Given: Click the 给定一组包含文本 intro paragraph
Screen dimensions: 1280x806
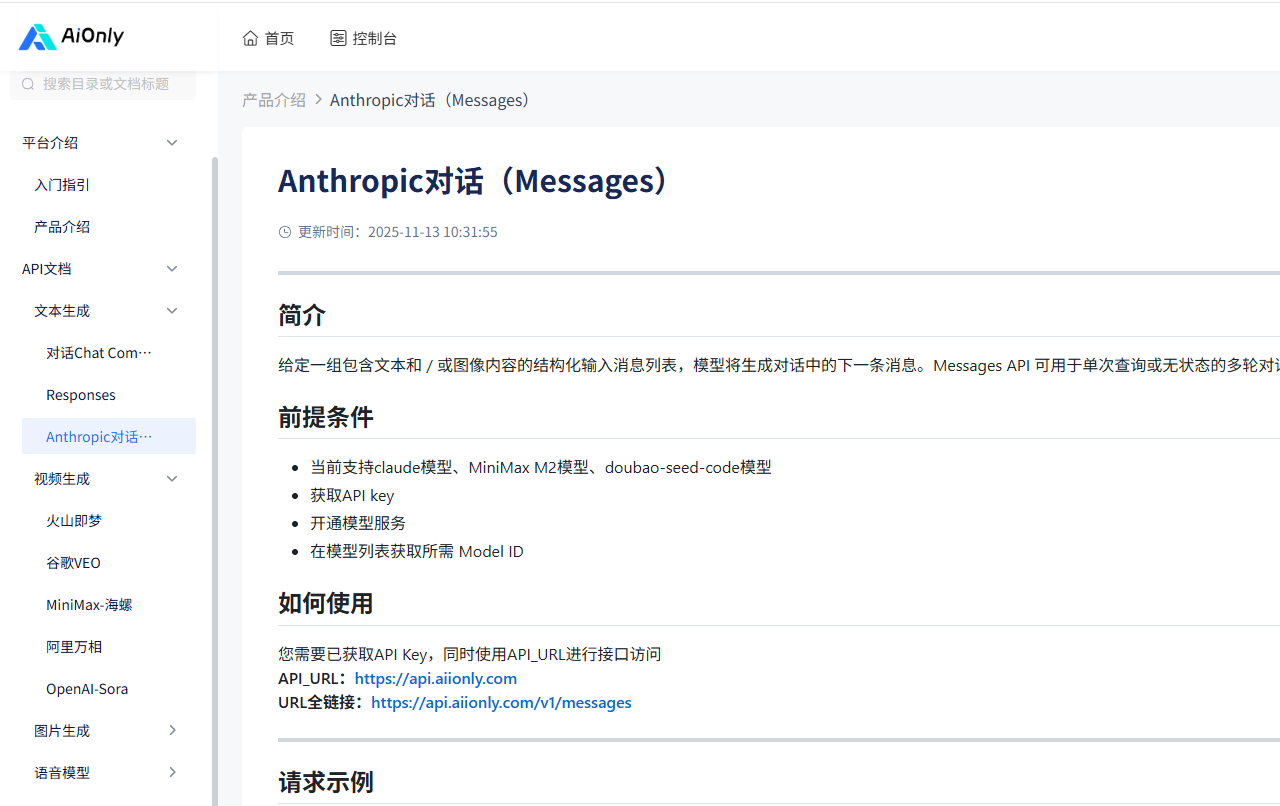Looking at the screenshot, I should click(x=779, y=365).
